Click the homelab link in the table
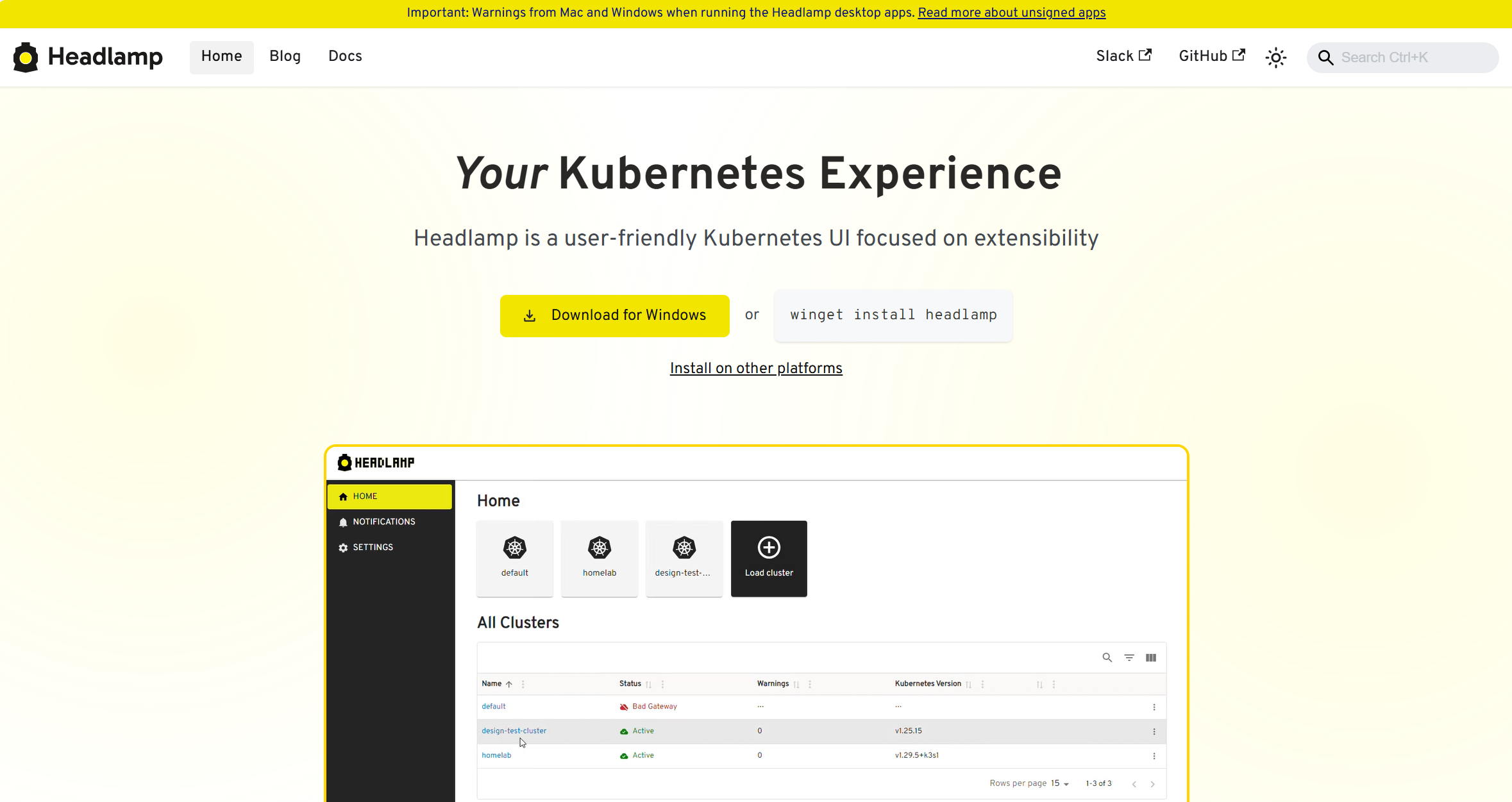Screen dimensions: 1512x802 (x=496, y=755)
